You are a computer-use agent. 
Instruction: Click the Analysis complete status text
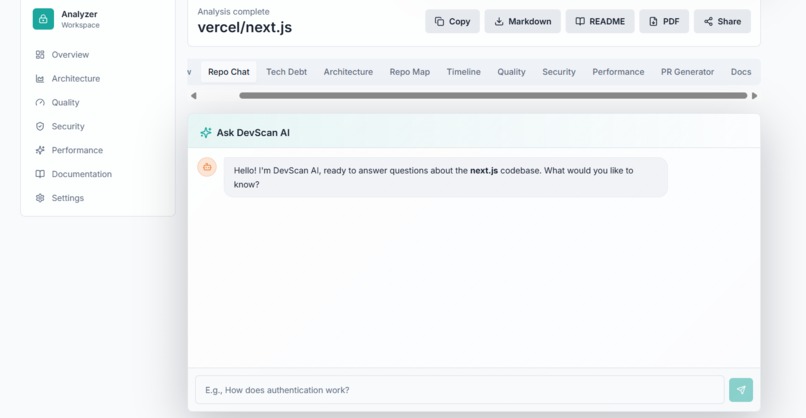[233, 11]
